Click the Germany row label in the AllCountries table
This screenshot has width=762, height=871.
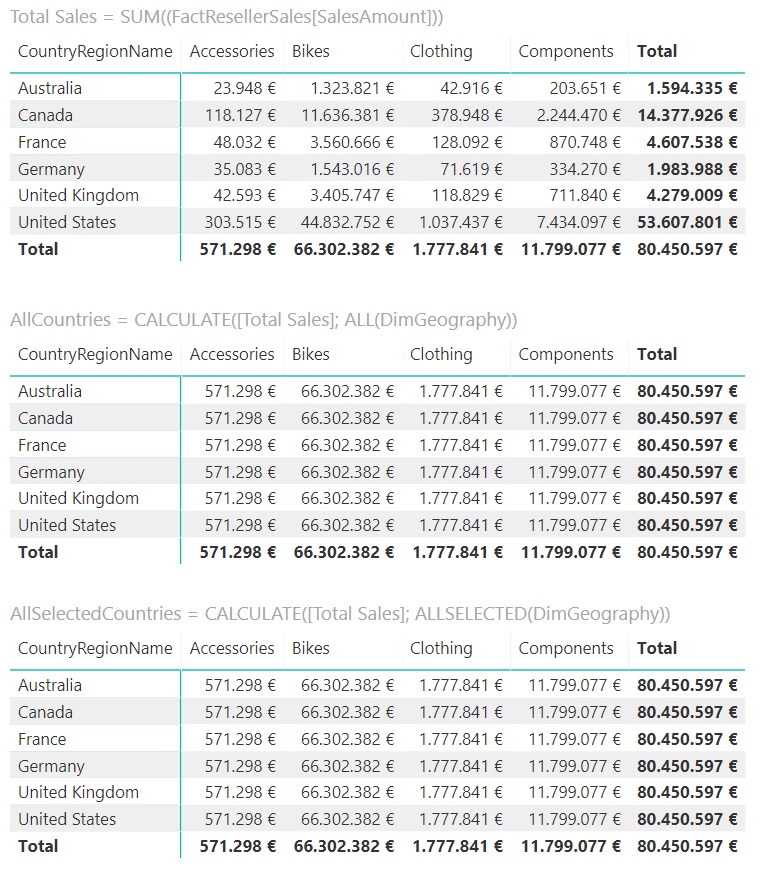pyautogui.click(x=51, y=472)
